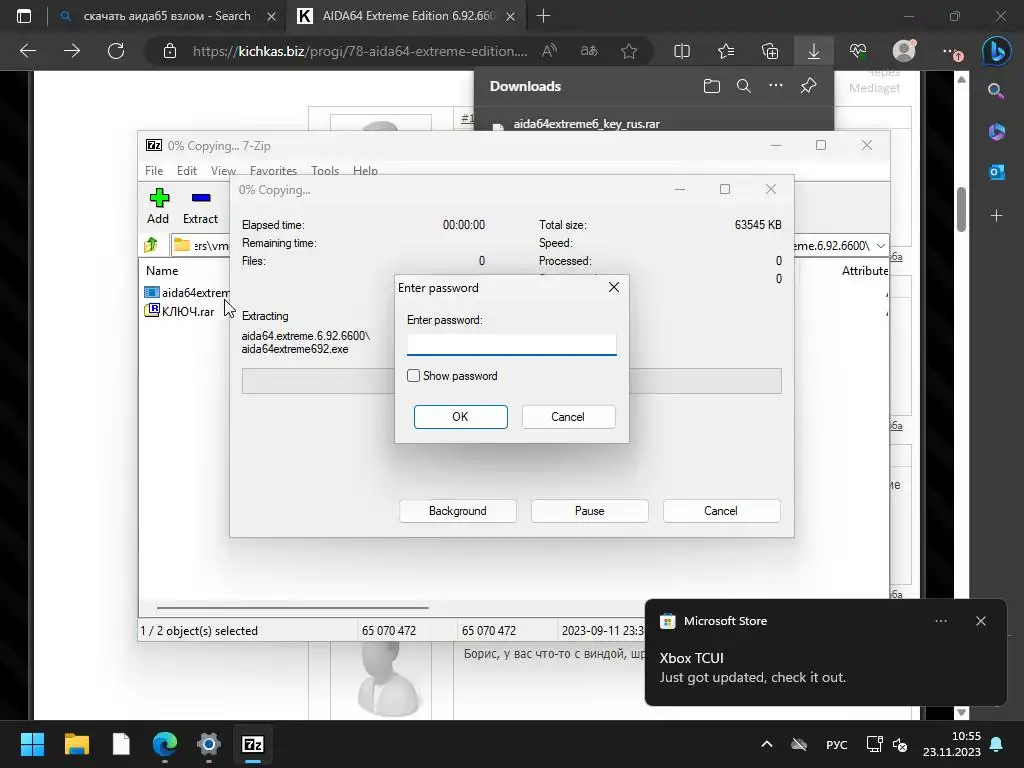Search downloads with magnifier icon

[744, 86]
